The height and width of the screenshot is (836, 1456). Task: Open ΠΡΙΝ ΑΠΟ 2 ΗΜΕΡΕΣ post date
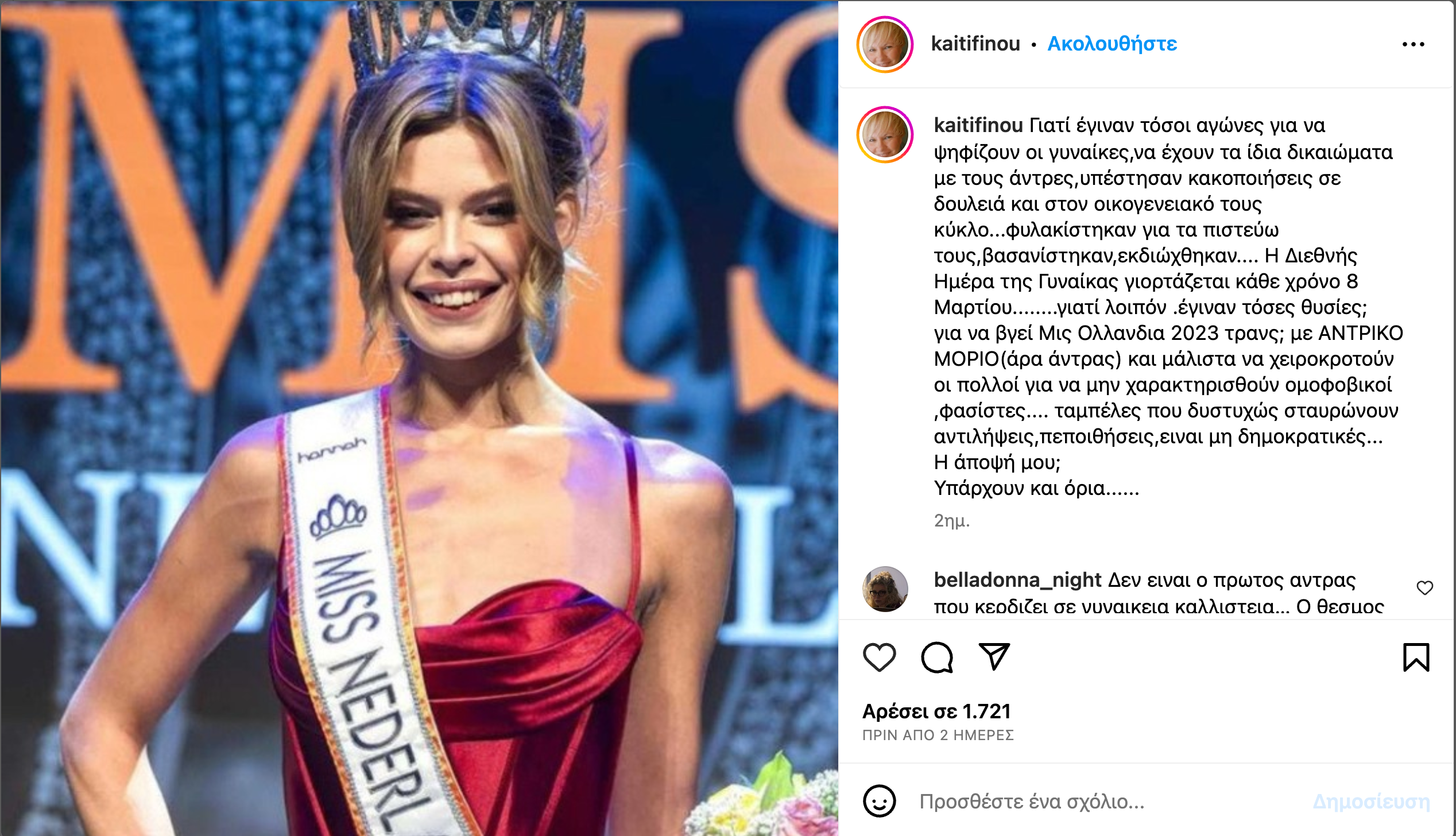[x=938, y=735]
